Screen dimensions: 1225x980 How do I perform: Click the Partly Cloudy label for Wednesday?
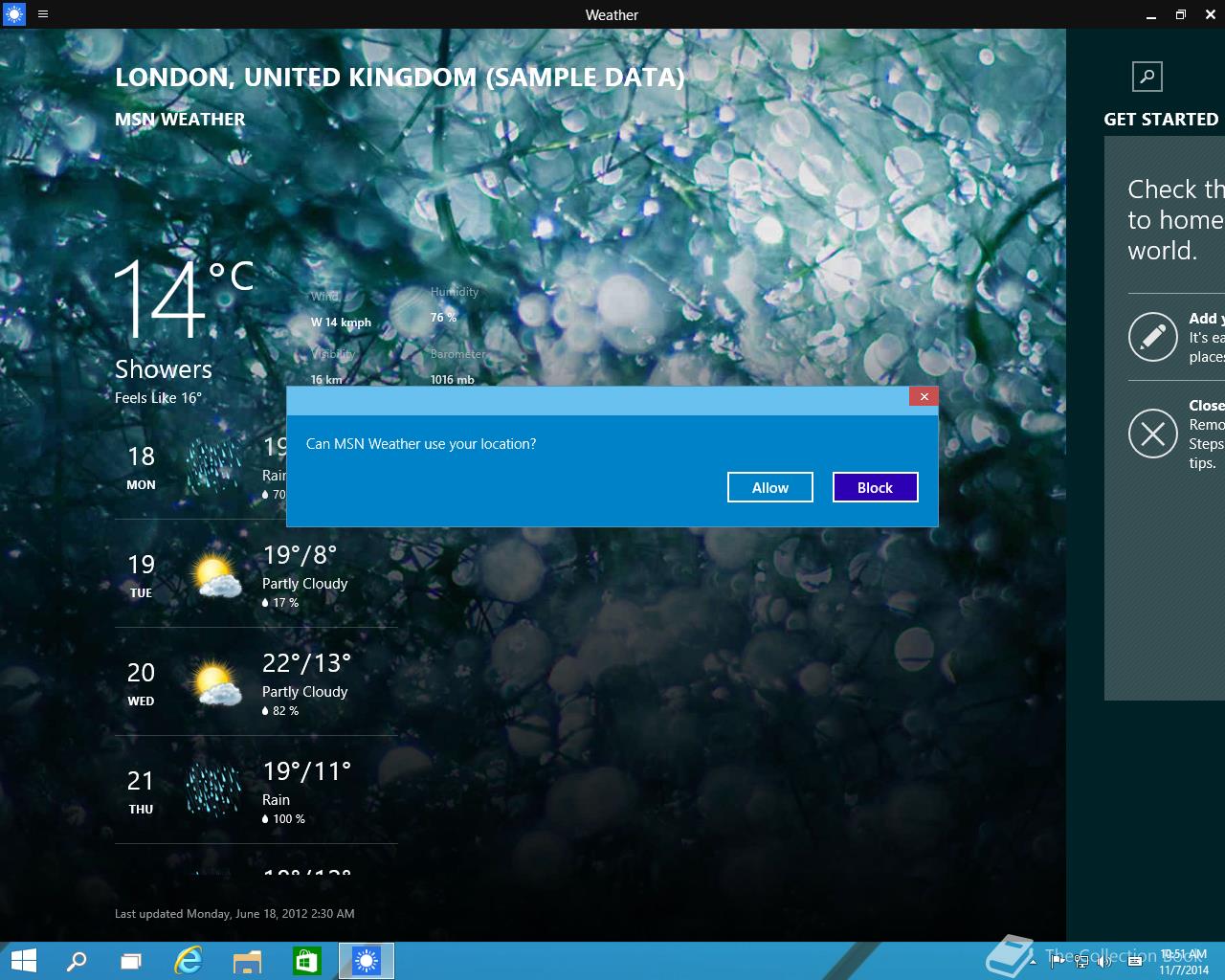304,692
